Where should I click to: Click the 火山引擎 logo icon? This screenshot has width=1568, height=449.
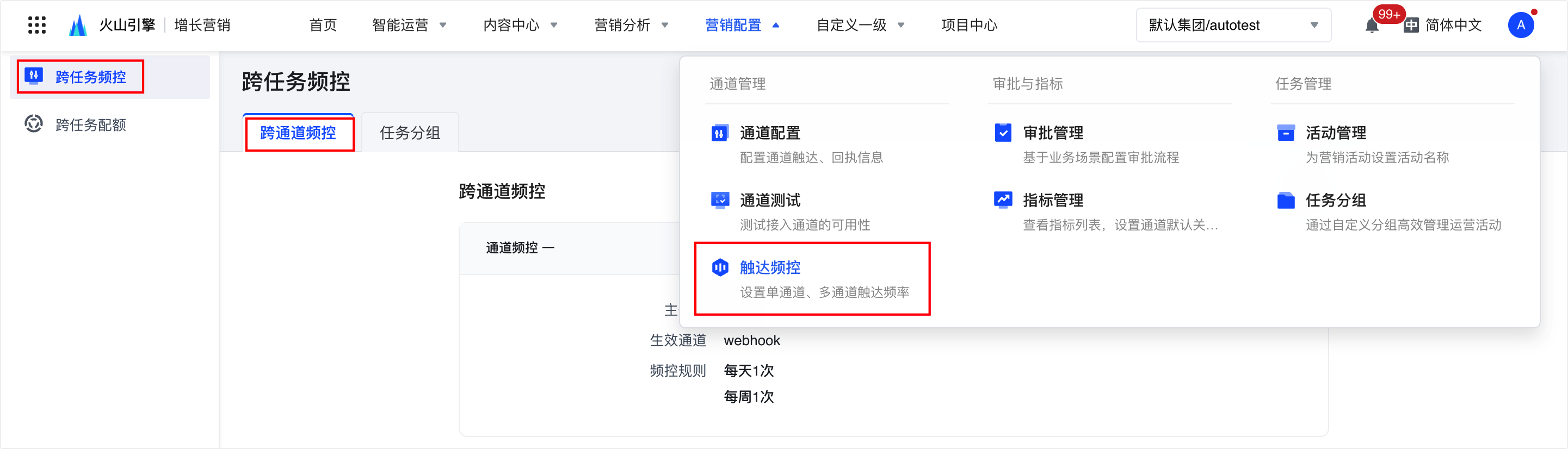[x=78, y=25]
